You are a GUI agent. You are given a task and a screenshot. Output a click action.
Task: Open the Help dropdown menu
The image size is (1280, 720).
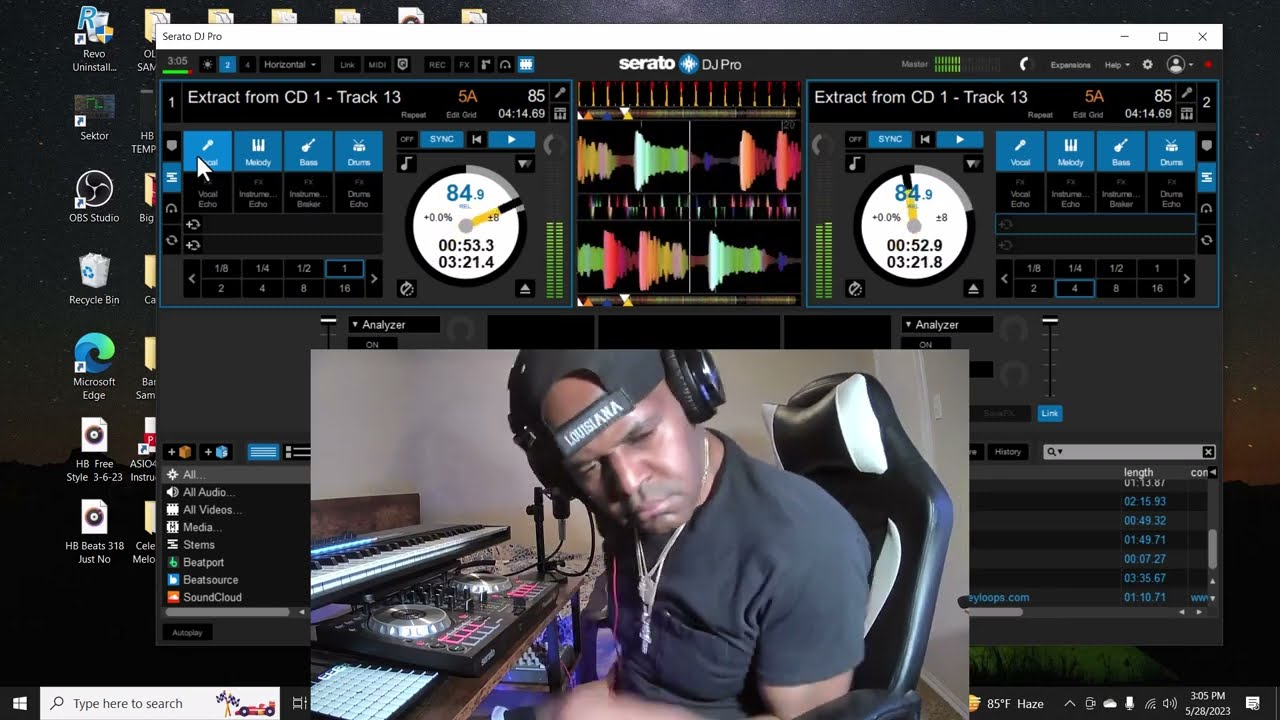[1116, 65]
